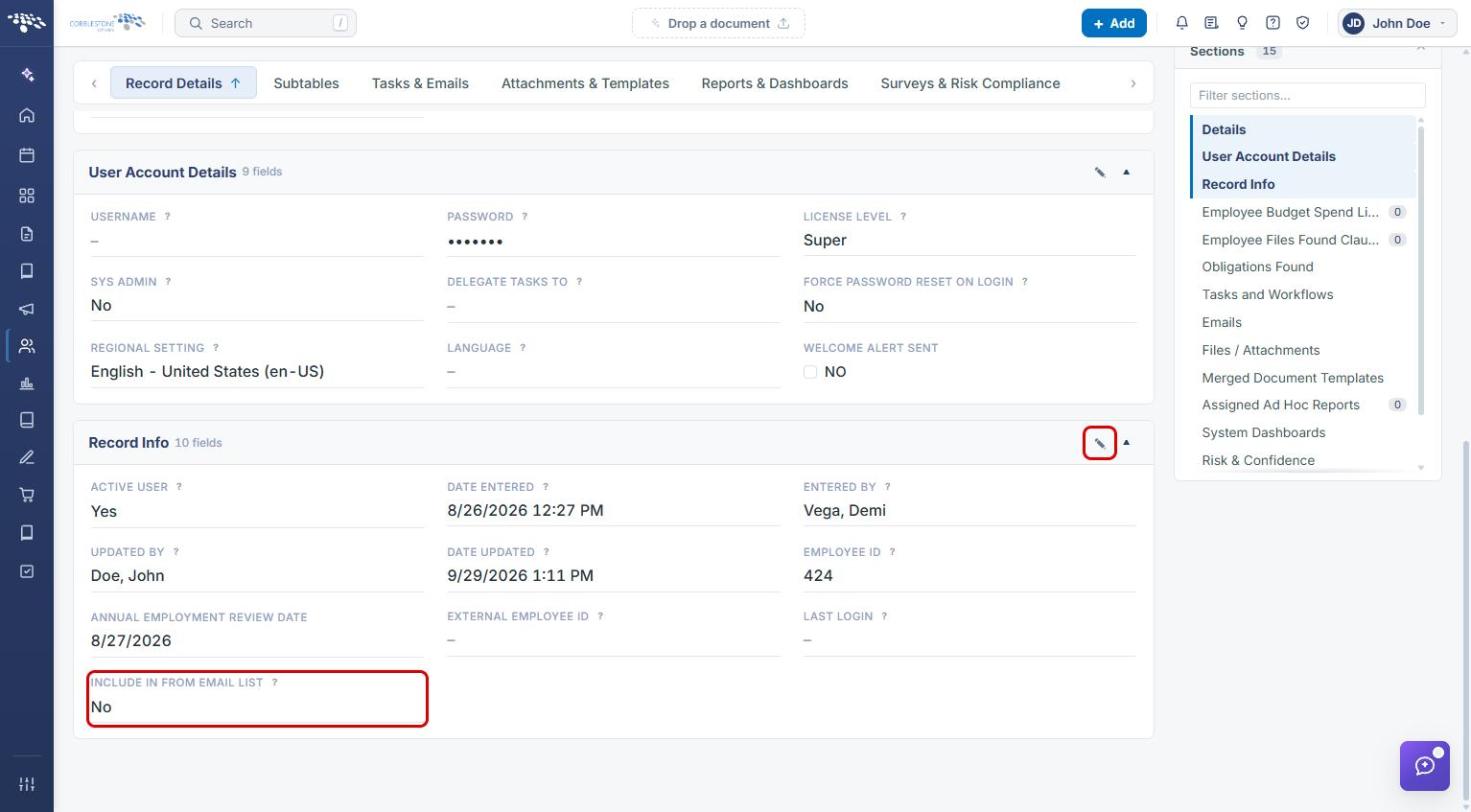Viewport: 1471px width, 812px height.
Task: Click the Employee ID value 424
Action: 818,576
